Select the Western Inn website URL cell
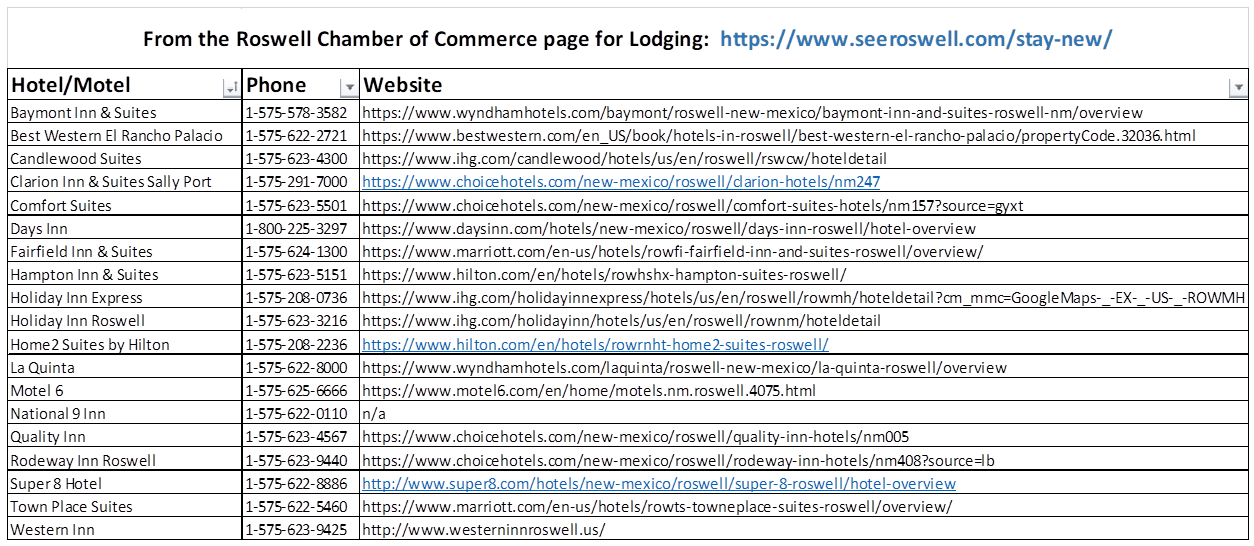 (x=483, y=530)
